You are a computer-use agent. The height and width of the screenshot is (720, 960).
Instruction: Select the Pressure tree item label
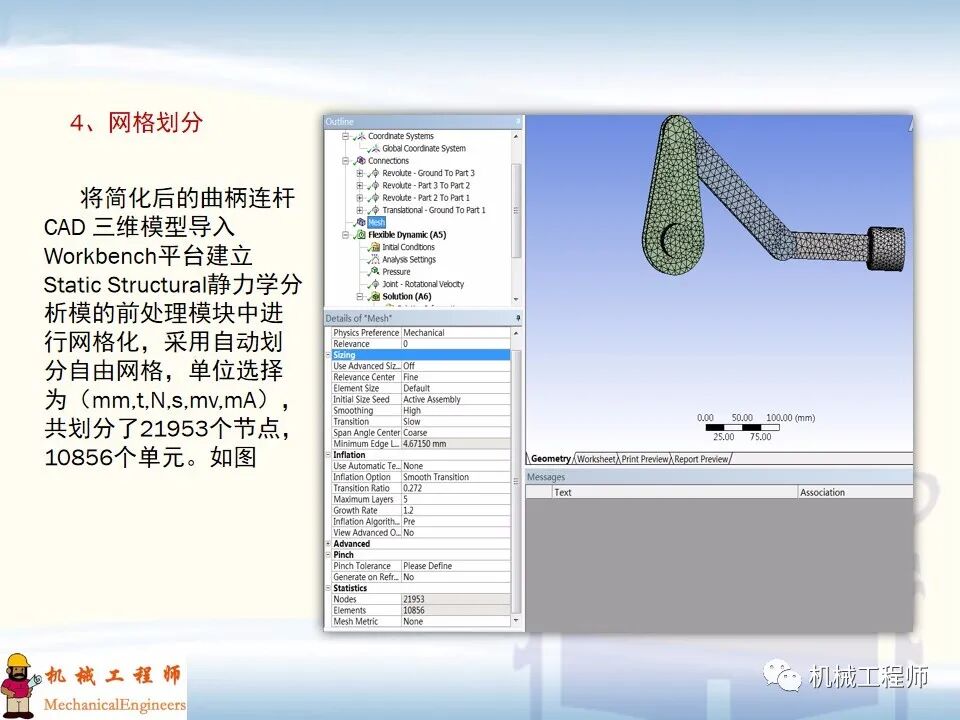(x=396, y=272)
